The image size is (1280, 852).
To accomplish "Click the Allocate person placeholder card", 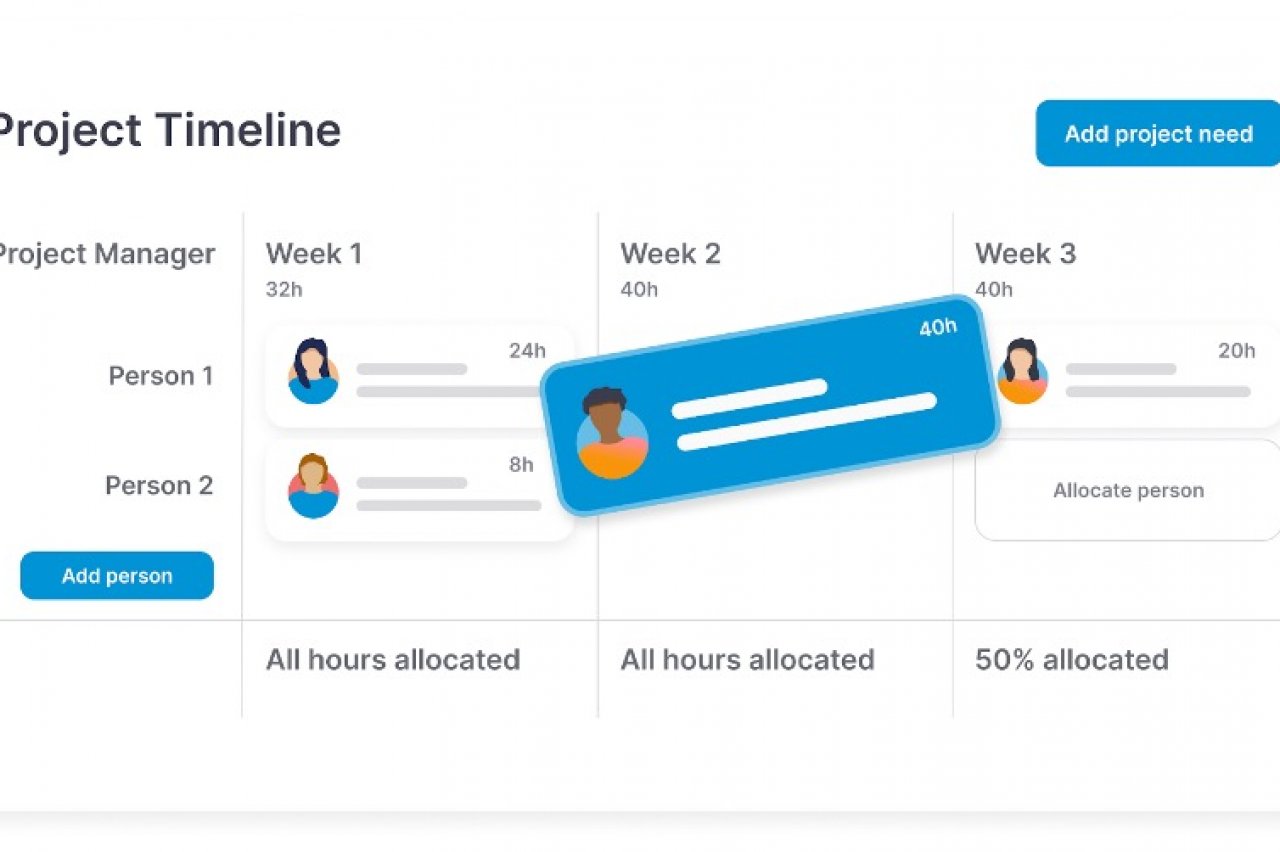I will 1127,491.
